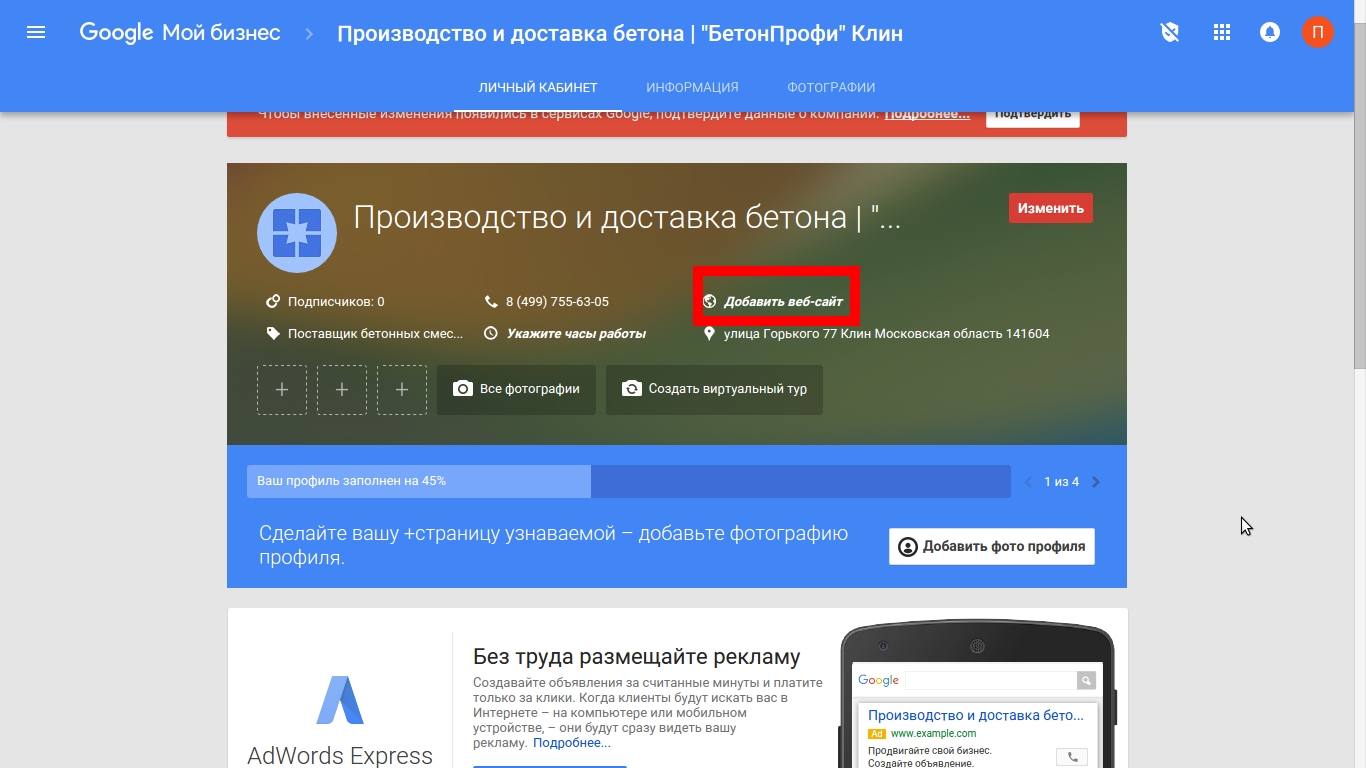
Task: Click the breadcrumb chevron separator
Action: [309, 34]
